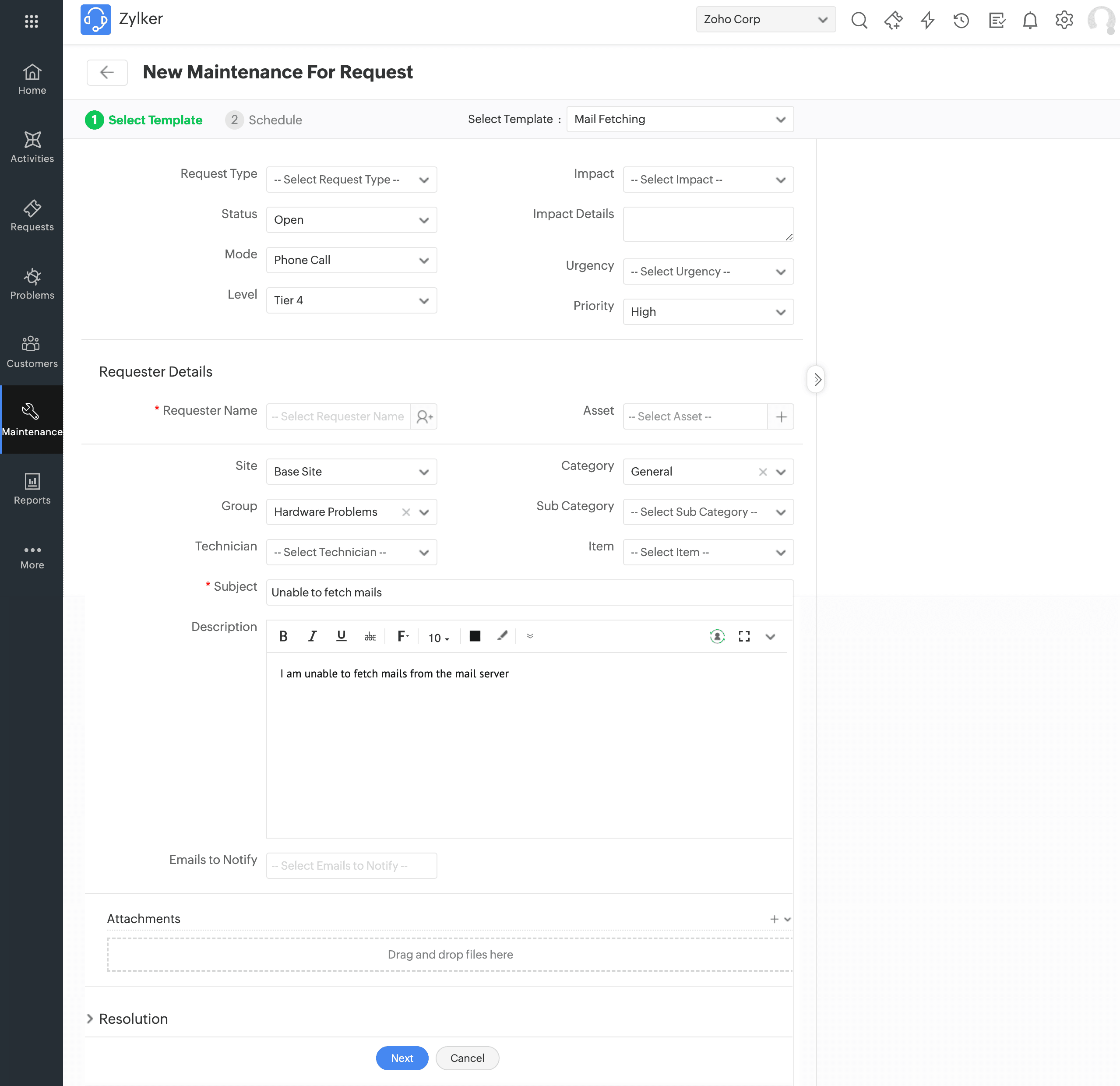Open the search magnifier icon

[x=858, y=21]
